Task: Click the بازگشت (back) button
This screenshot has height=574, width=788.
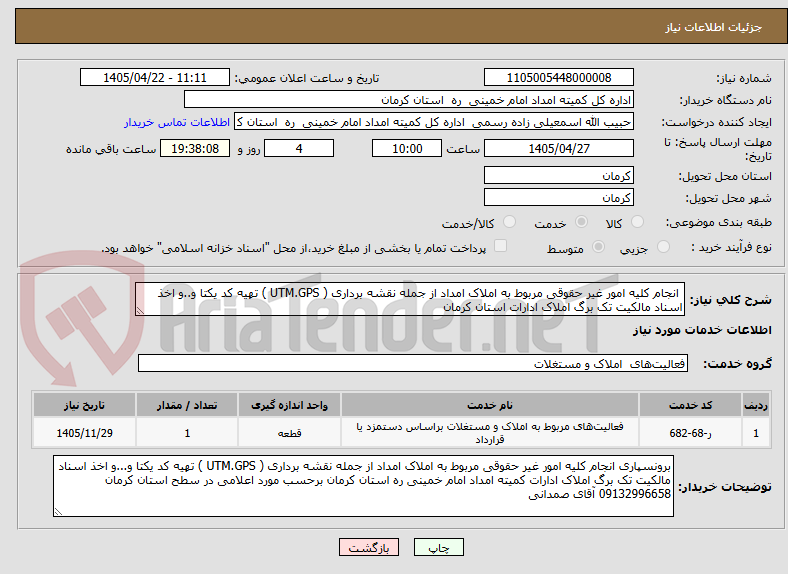Action: tap(369, 548)
